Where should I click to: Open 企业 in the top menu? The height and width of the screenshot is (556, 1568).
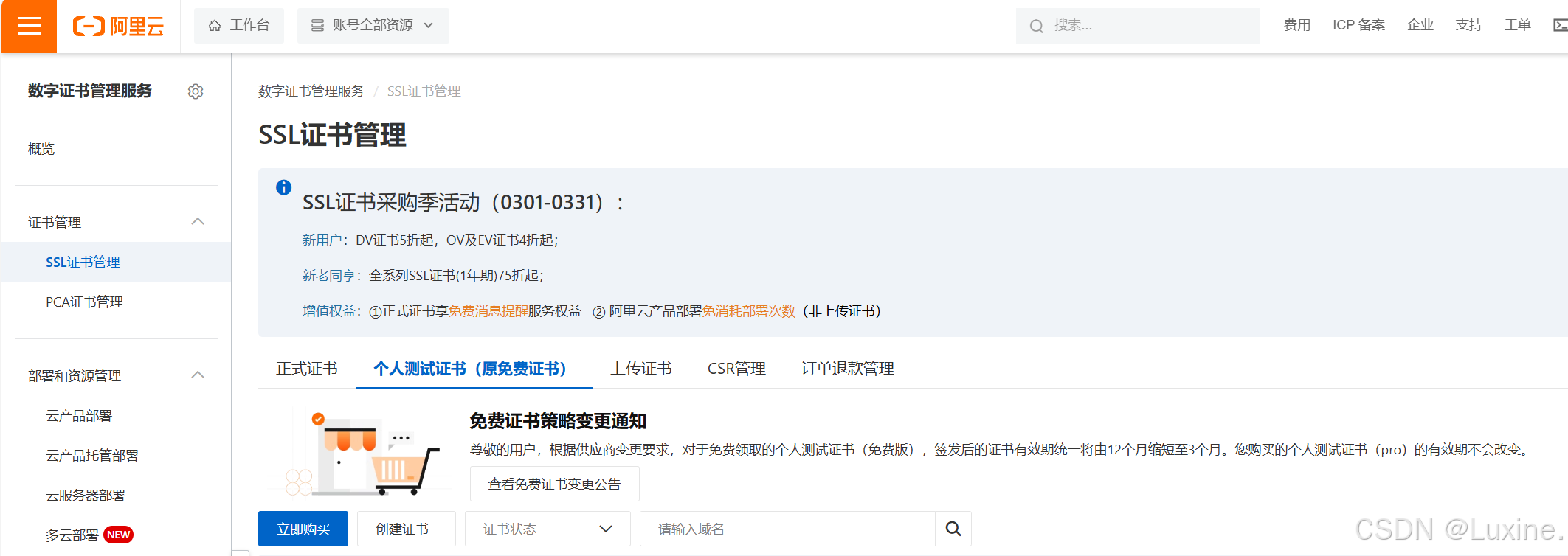[1420, 26]
